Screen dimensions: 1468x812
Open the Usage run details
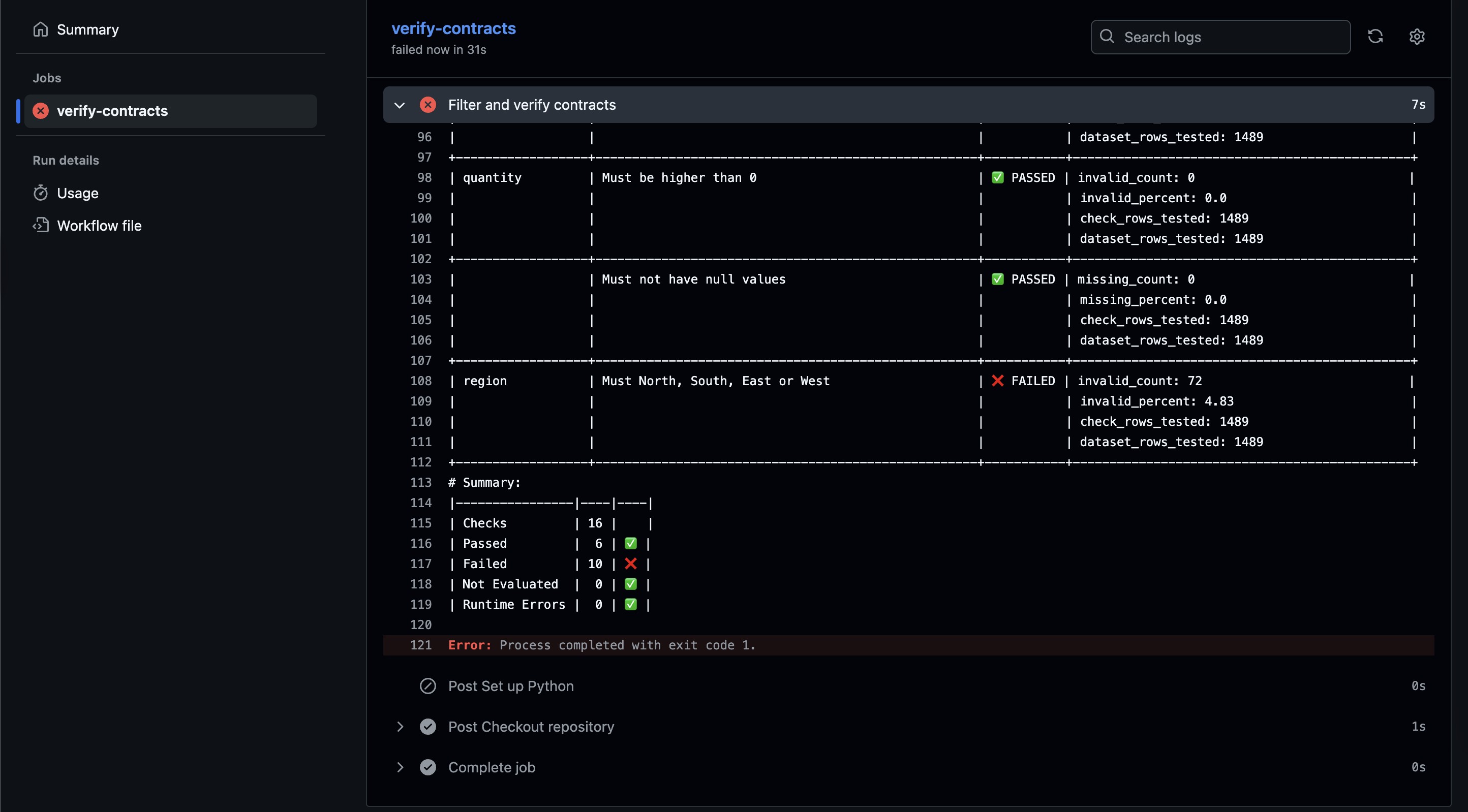(x=77, y=193)
